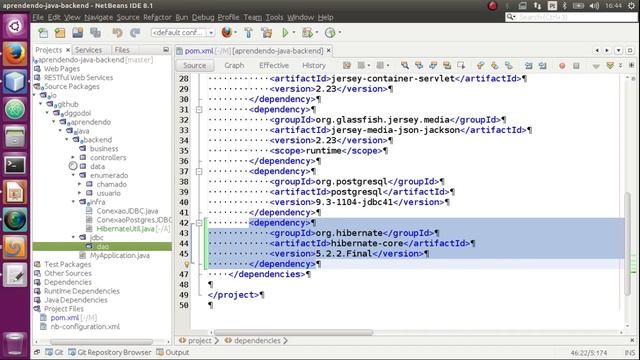Click the Clean and Build icon
The height and width of the screenshot is (360, 640).
(x=267, y=33)
